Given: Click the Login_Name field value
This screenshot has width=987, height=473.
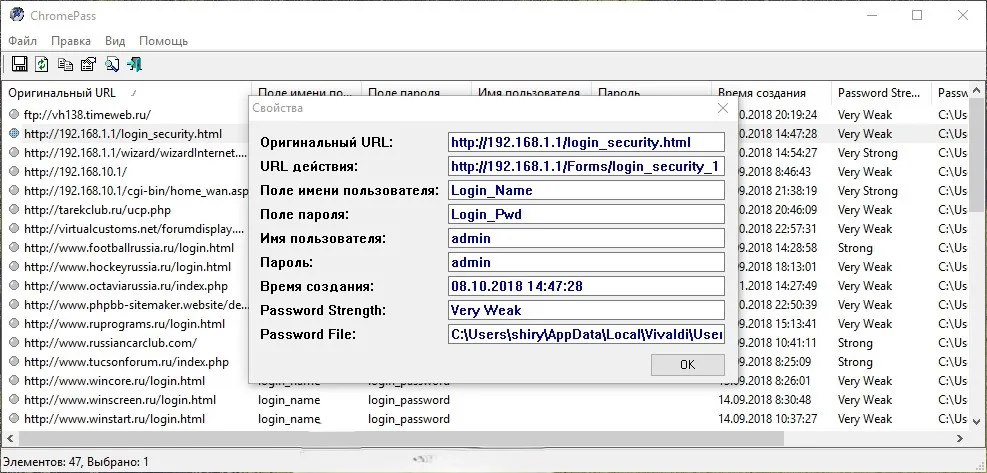Looking at the screenshot, I should pyautogui.click(x=586, y=190).
